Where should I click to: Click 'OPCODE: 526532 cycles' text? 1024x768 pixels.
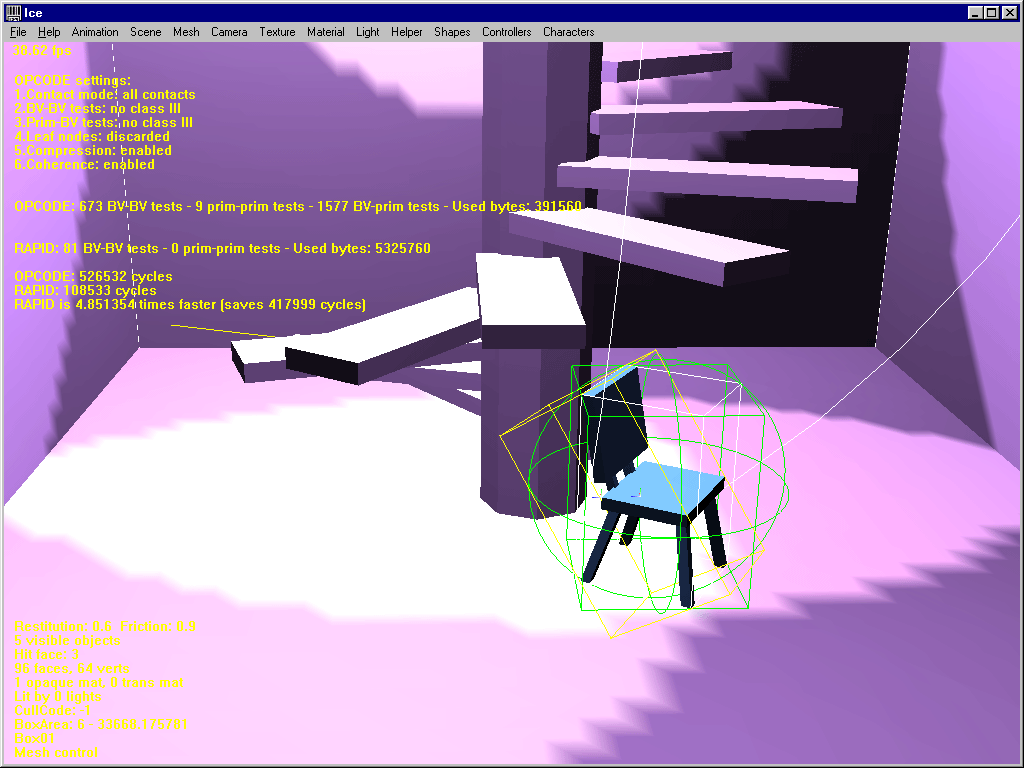[93, 276]
